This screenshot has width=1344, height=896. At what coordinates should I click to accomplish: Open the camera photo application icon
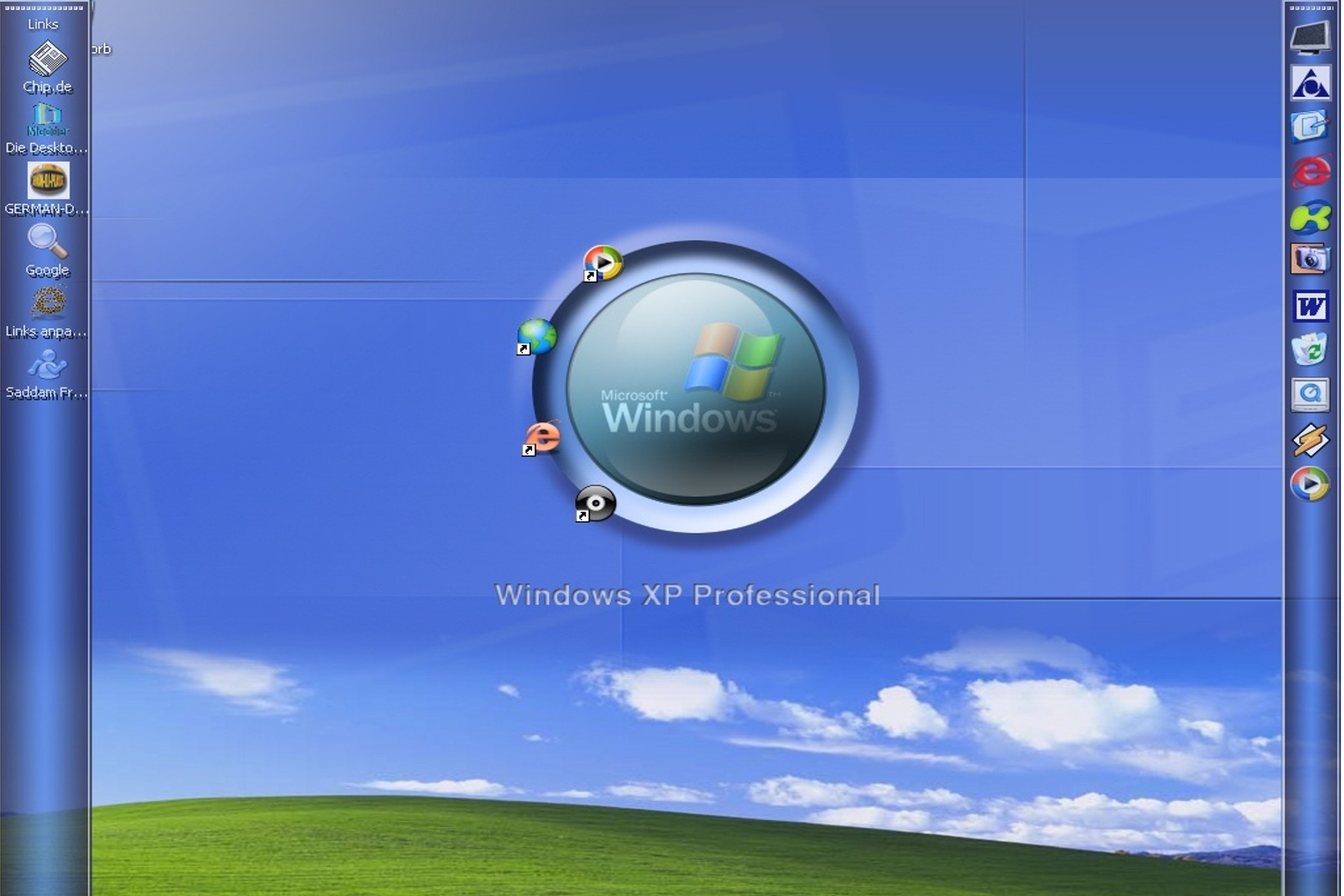tap(1310, 260)
